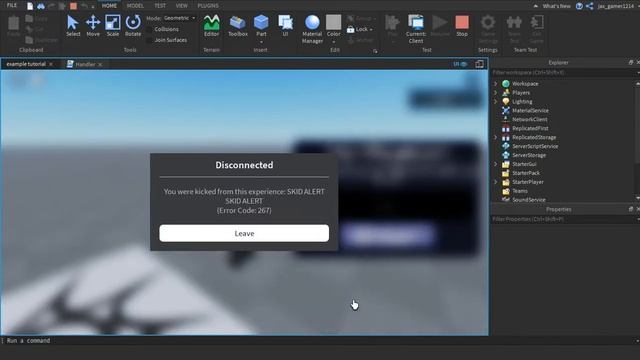Expand the Workspace tree node
The image size is (640, 360).
(496, 84)
